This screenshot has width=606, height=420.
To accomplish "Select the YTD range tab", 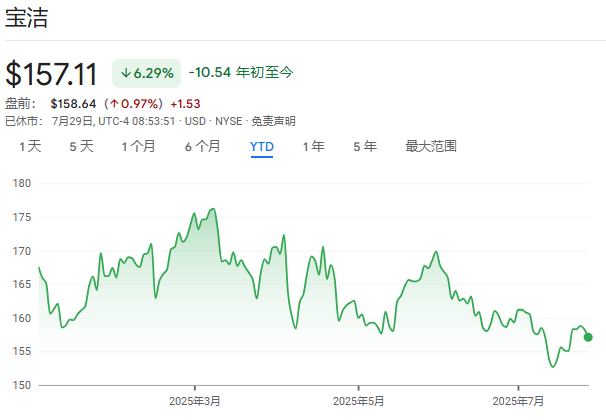I will click(262, 146).
